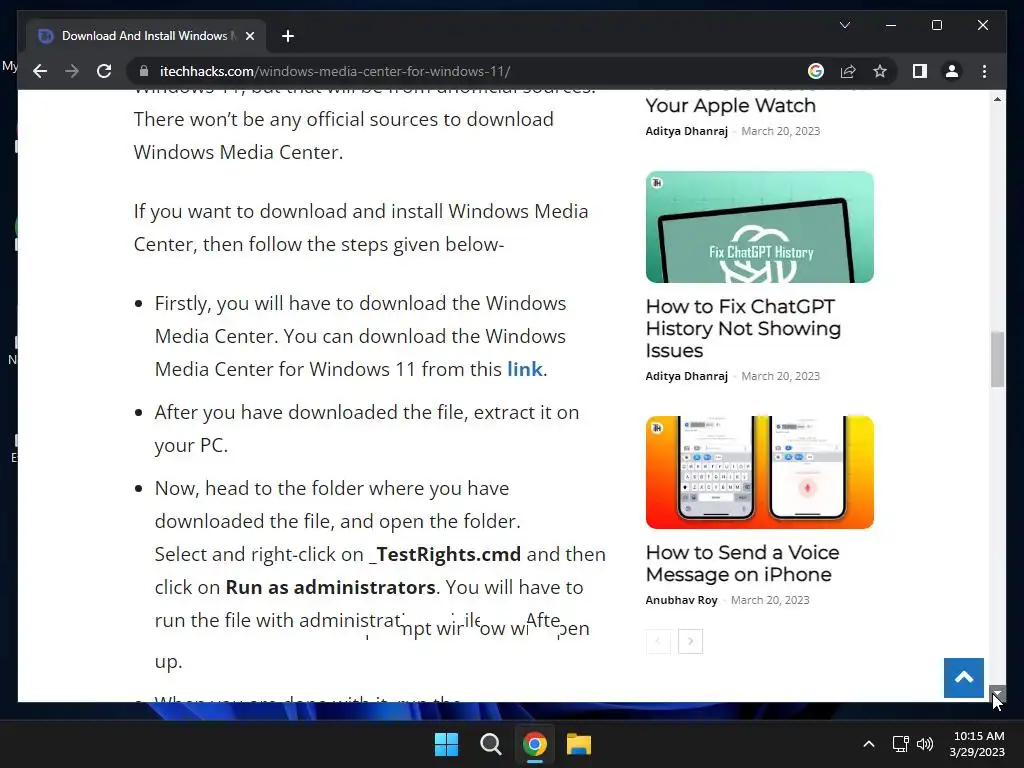Open the Chrome side panel
This screenshot has height=768, width=1024.
[x=920, y=71]
